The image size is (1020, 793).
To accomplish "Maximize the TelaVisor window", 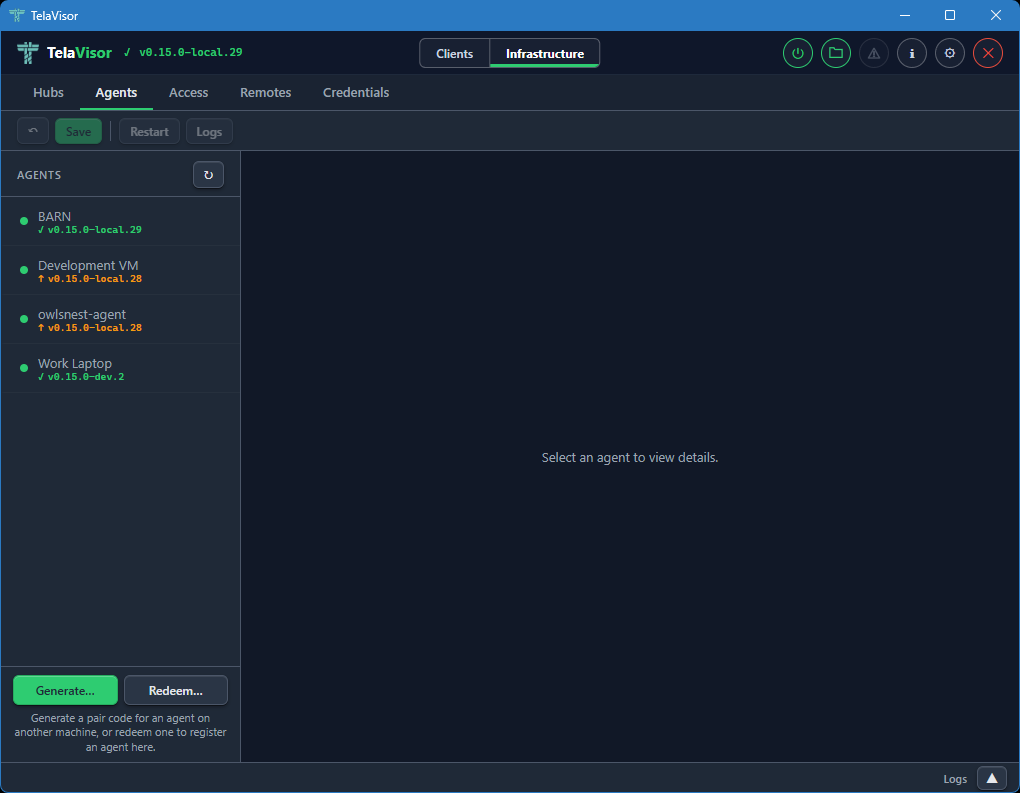I will [950, 15].
